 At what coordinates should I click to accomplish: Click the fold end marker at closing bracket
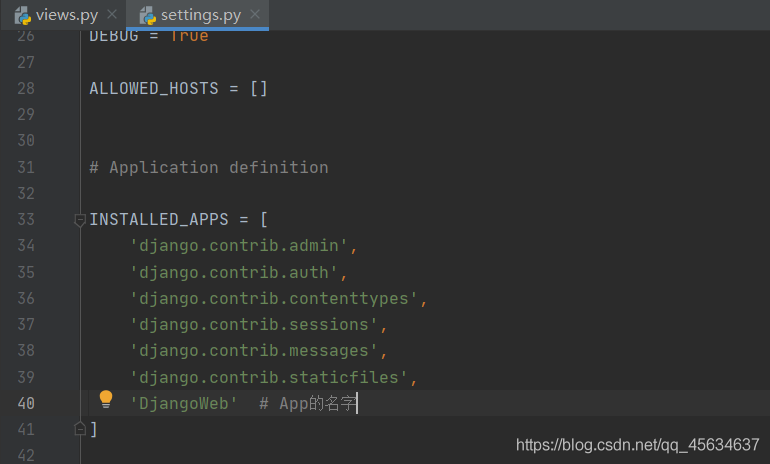coord(80,429)
